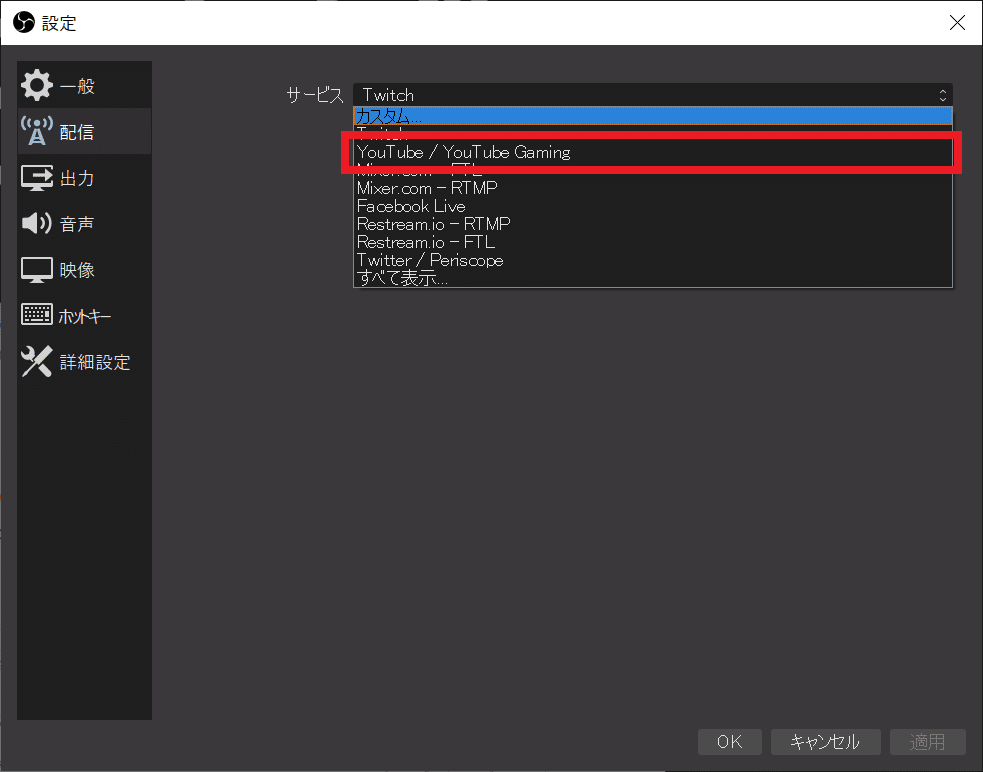Choose Restream.io - RTMP option
The width and height of the screenshot is (983, 772).
pos(653,224)
